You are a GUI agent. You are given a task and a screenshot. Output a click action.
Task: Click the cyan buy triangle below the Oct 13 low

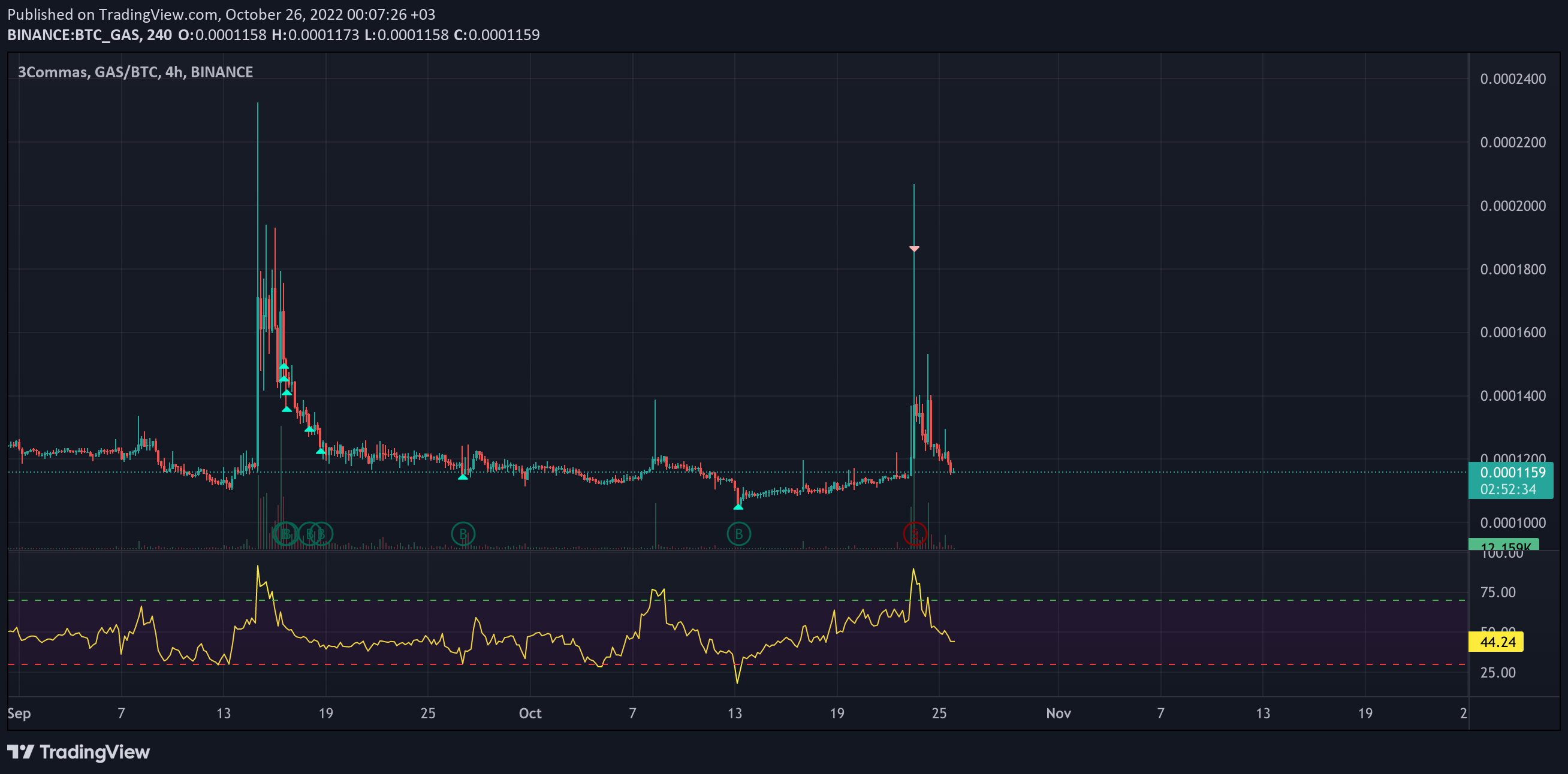738,506
